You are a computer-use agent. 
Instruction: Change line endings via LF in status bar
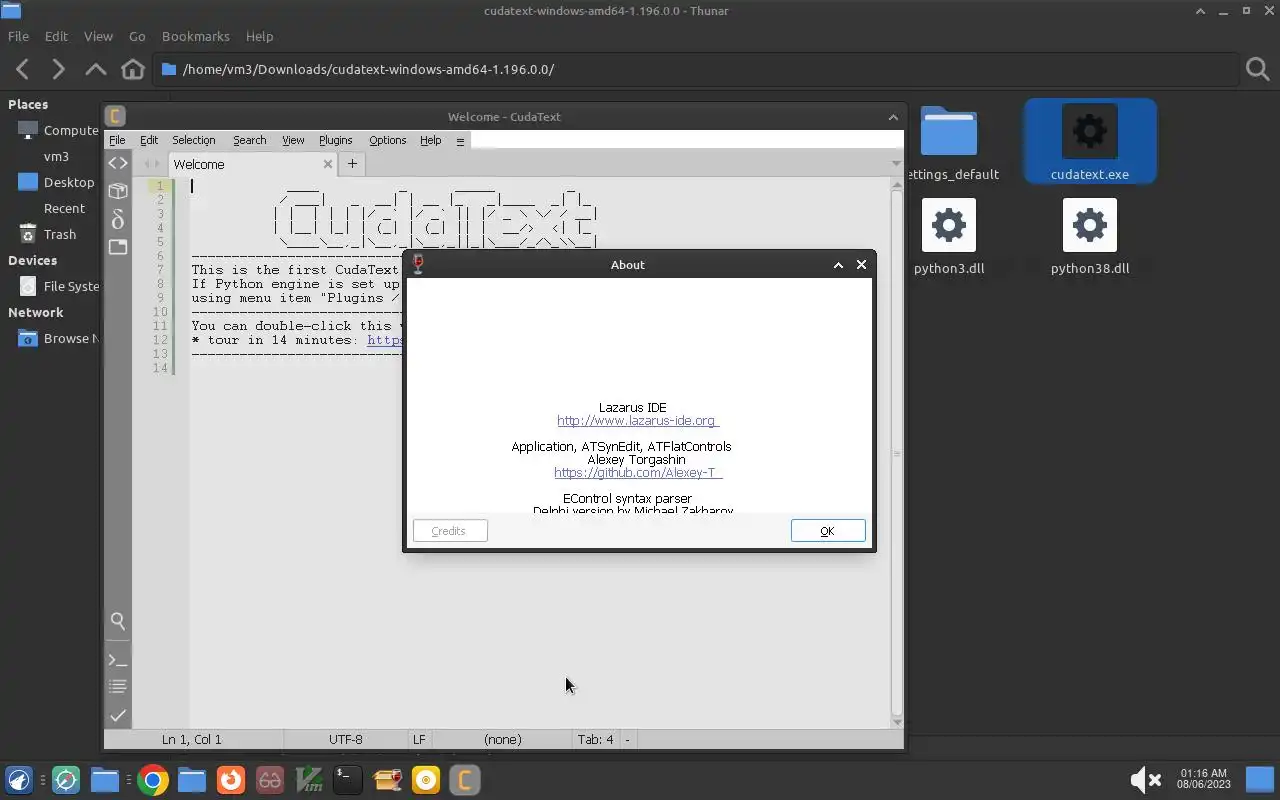pyautogui.click(x=419, y=740)
